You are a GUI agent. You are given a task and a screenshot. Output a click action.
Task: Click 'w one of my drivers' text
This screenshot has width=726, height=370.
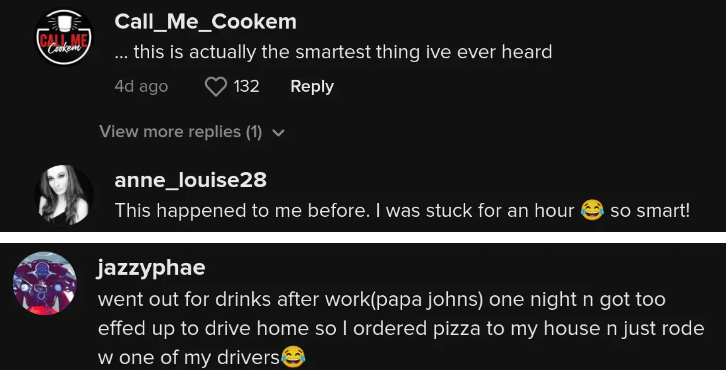(189, 357)
